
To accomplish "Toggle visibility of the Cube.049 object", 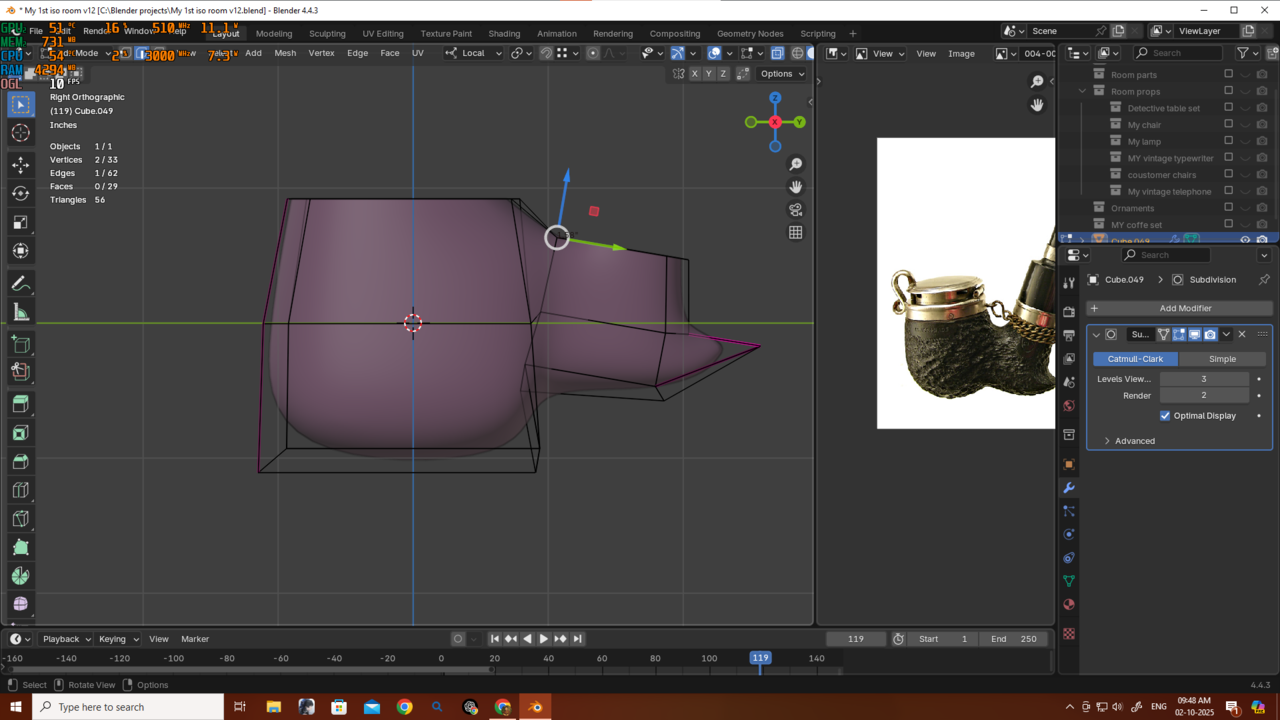I will tap(1245, 240).
